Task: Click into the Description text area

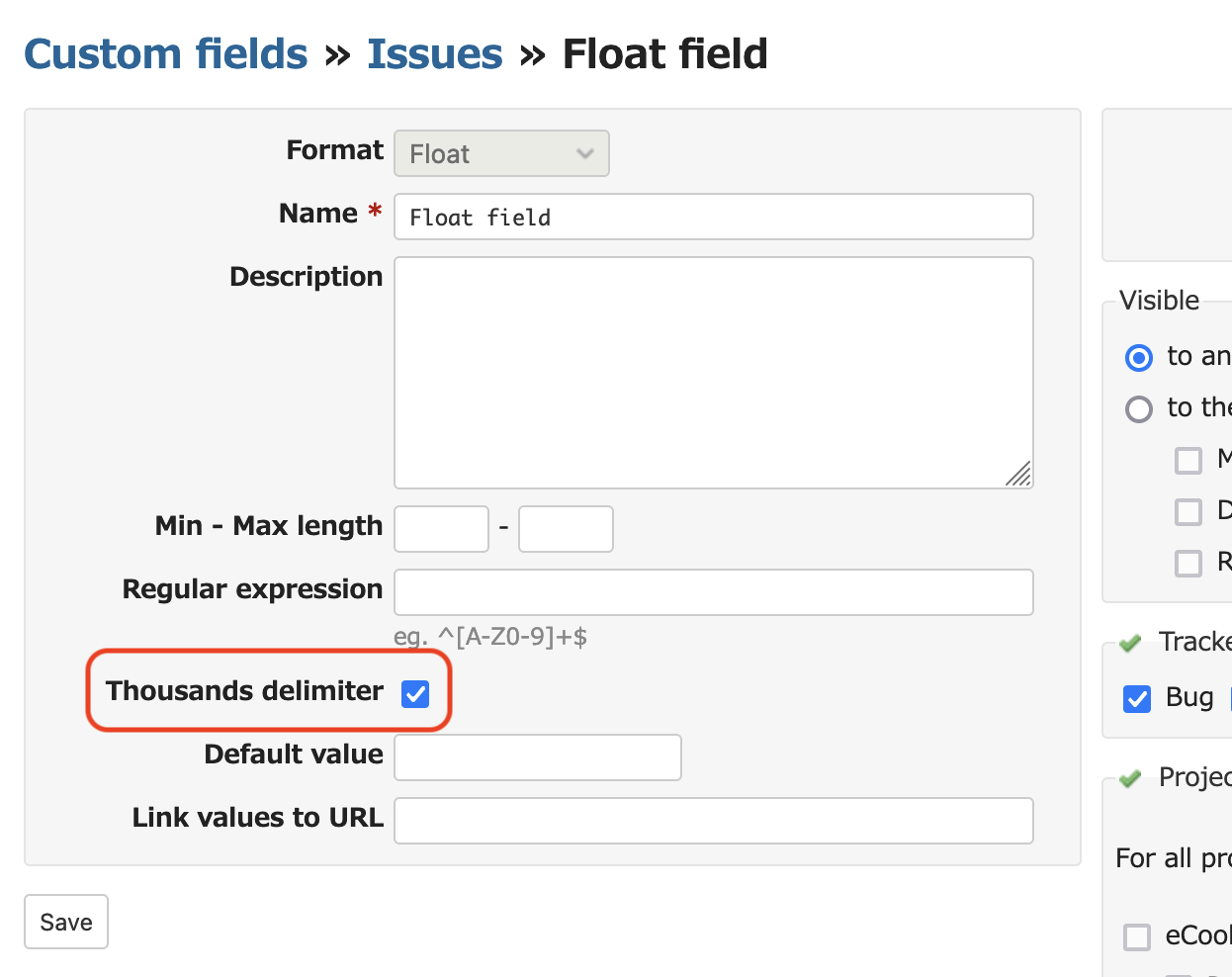Action: (714, 373)
